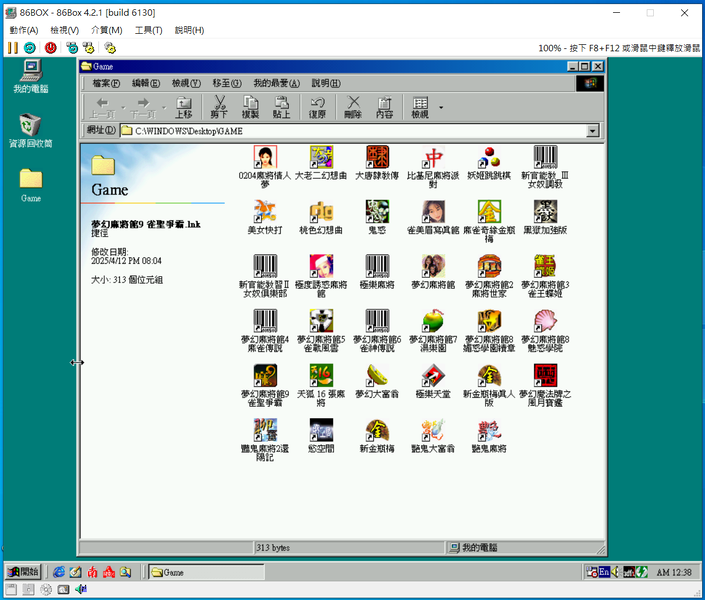Click the 剪下 (Cut) toolbar button
The image size is (705, 600).
(x=219, y=107)
